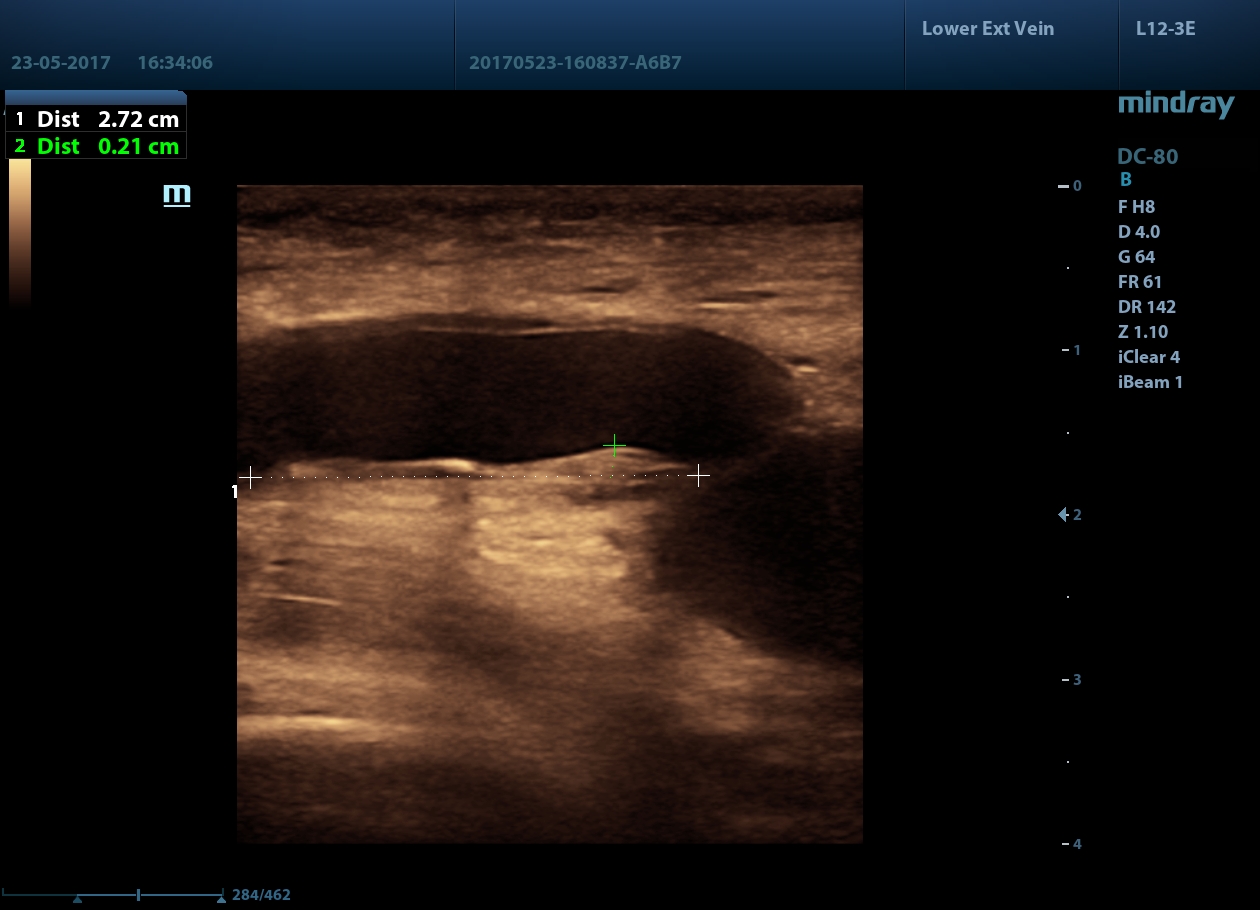
Task: Click the green caliper cross on vein wall
Action: tap(615, 445)
